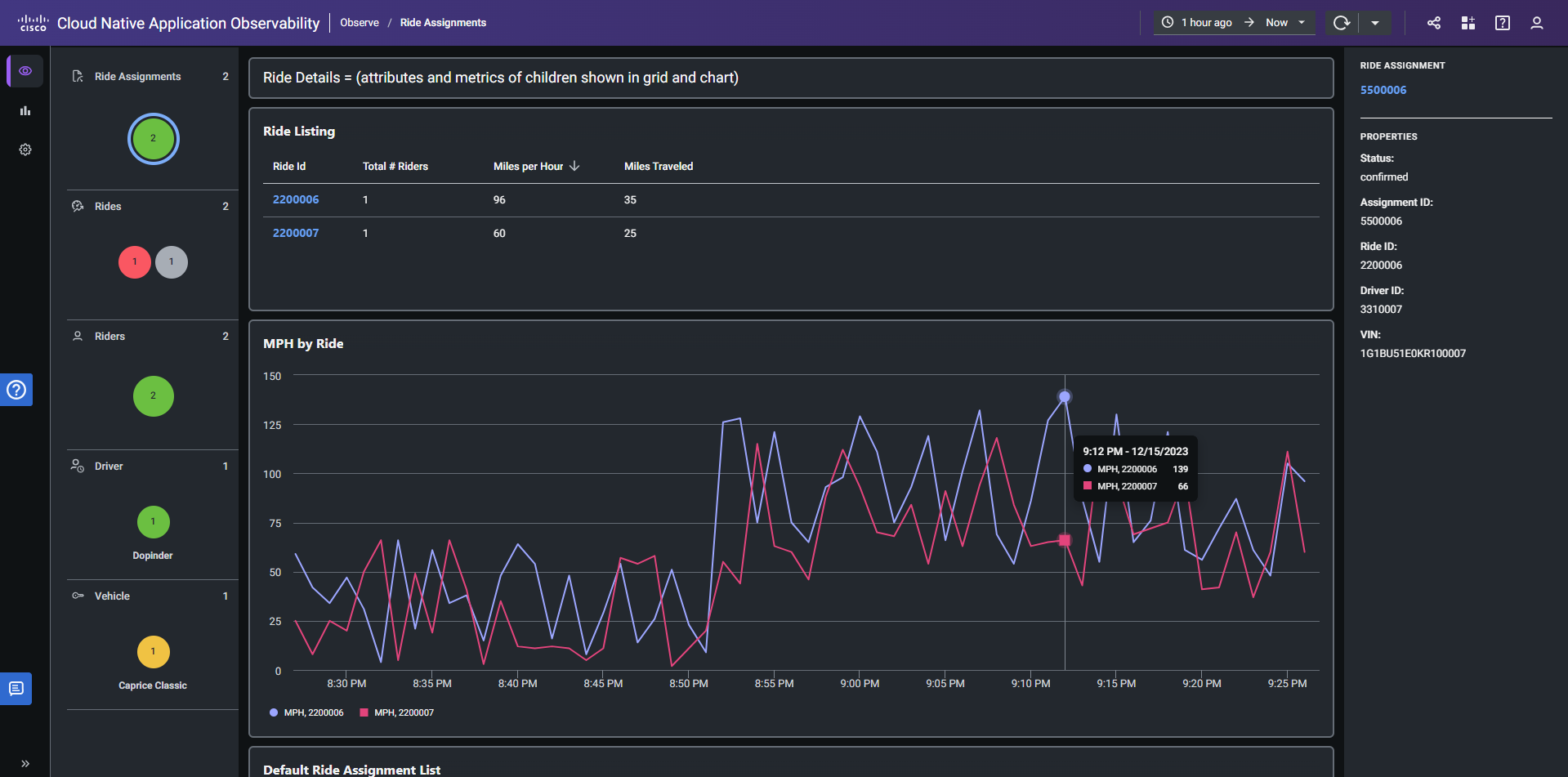This screenshot has height=777, width=1568.
Task: Open the blue feedback chat button
Action: click(16, 689)
